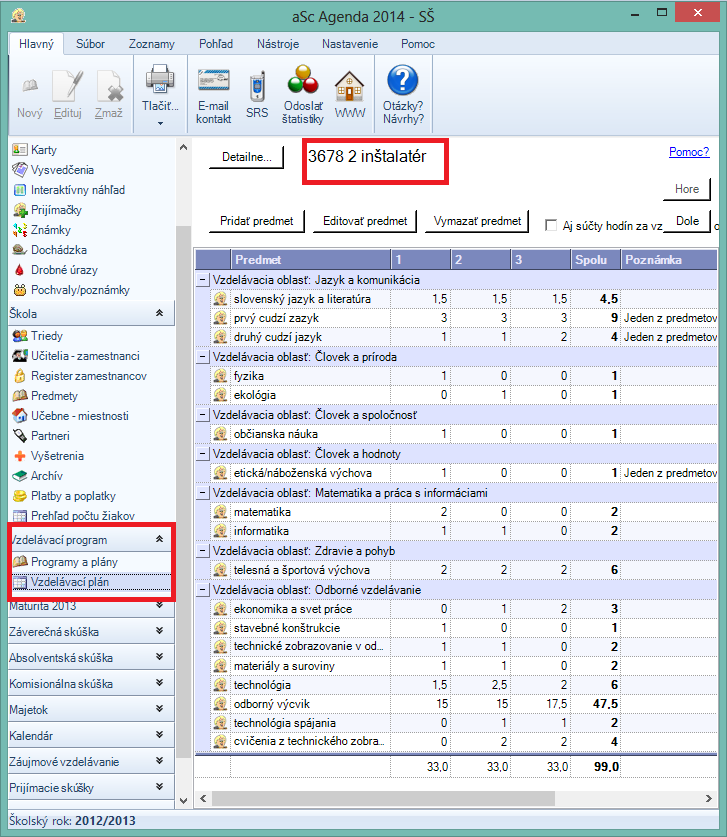The image size is (727, 837).
Task: Open Učitelia - zamestnanci item
Action: pyautogui.click(x=76, y=356)
